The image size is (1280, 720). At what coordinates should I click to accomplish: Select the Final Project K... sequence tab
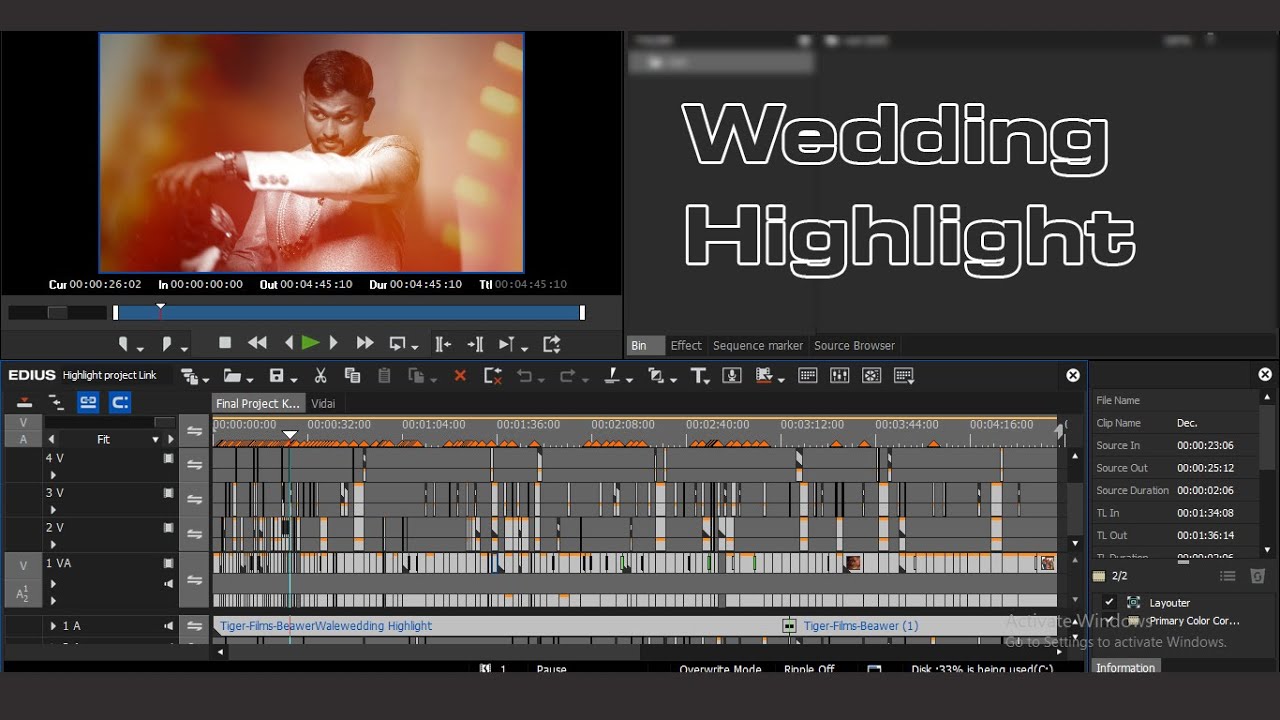(x=257, y=404)
